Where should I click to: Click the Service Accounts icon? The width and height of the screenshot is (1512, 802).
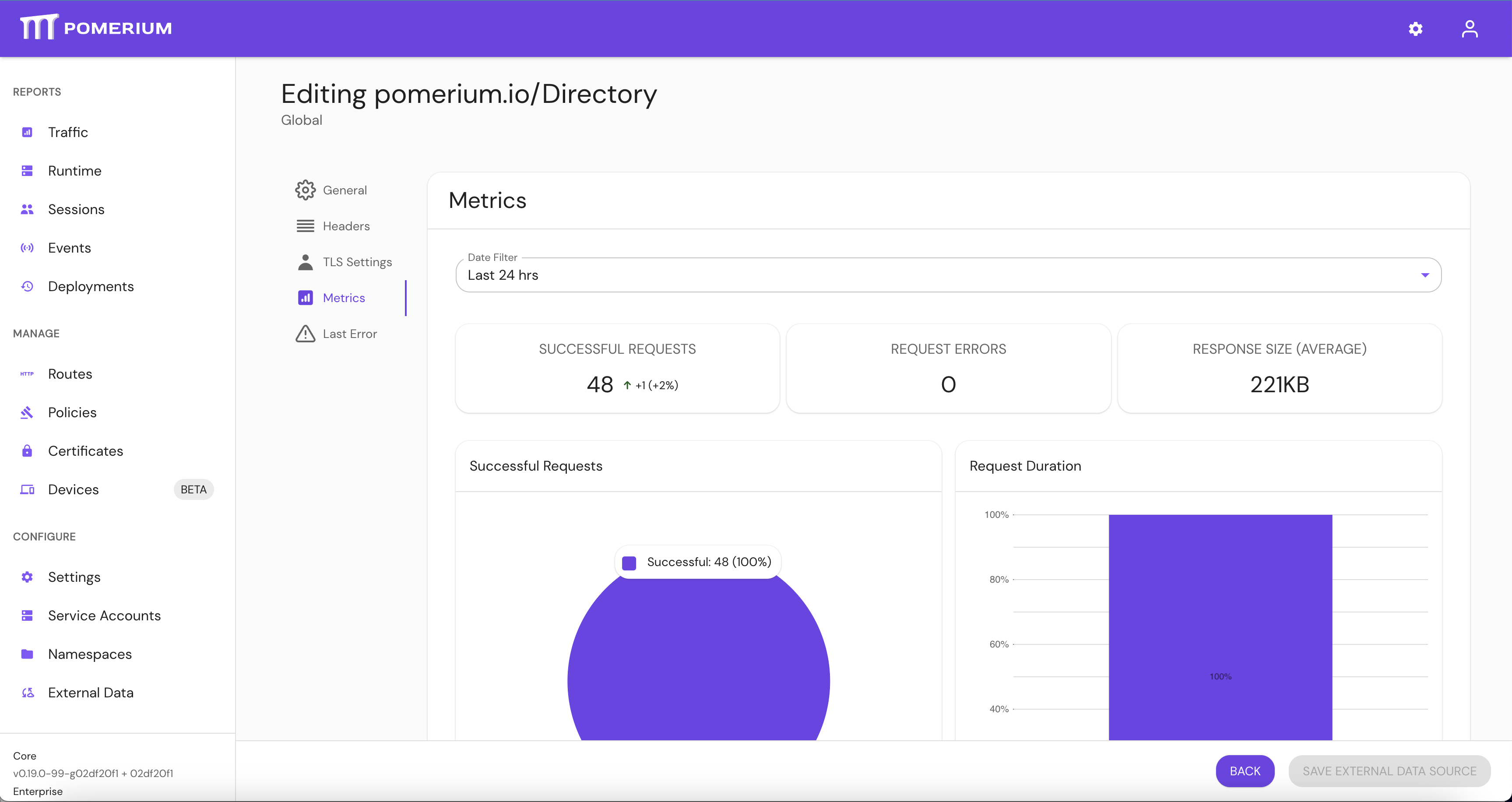point(27,616)
